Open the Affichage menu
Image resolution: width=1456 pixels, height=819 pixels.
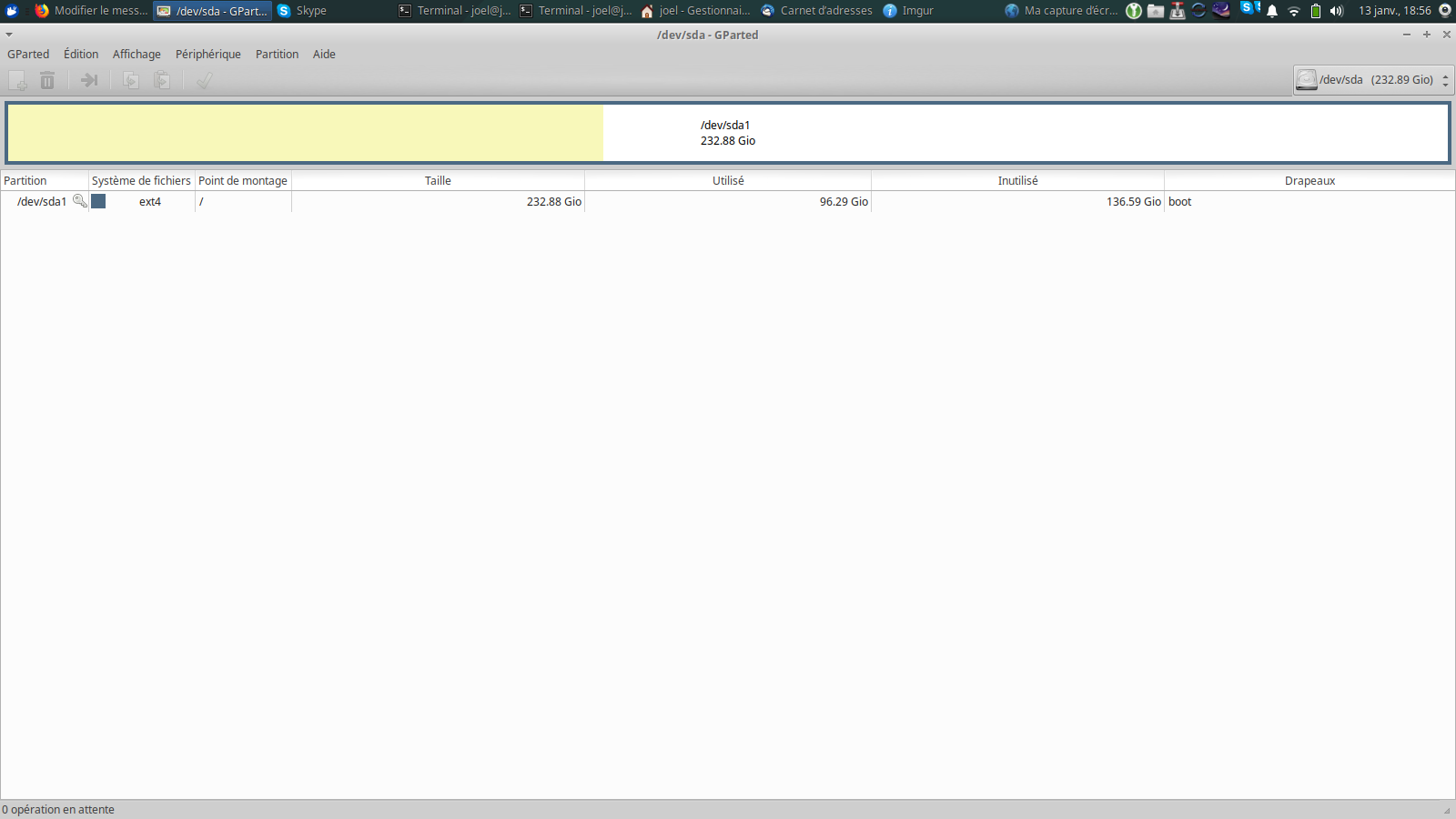136,55
